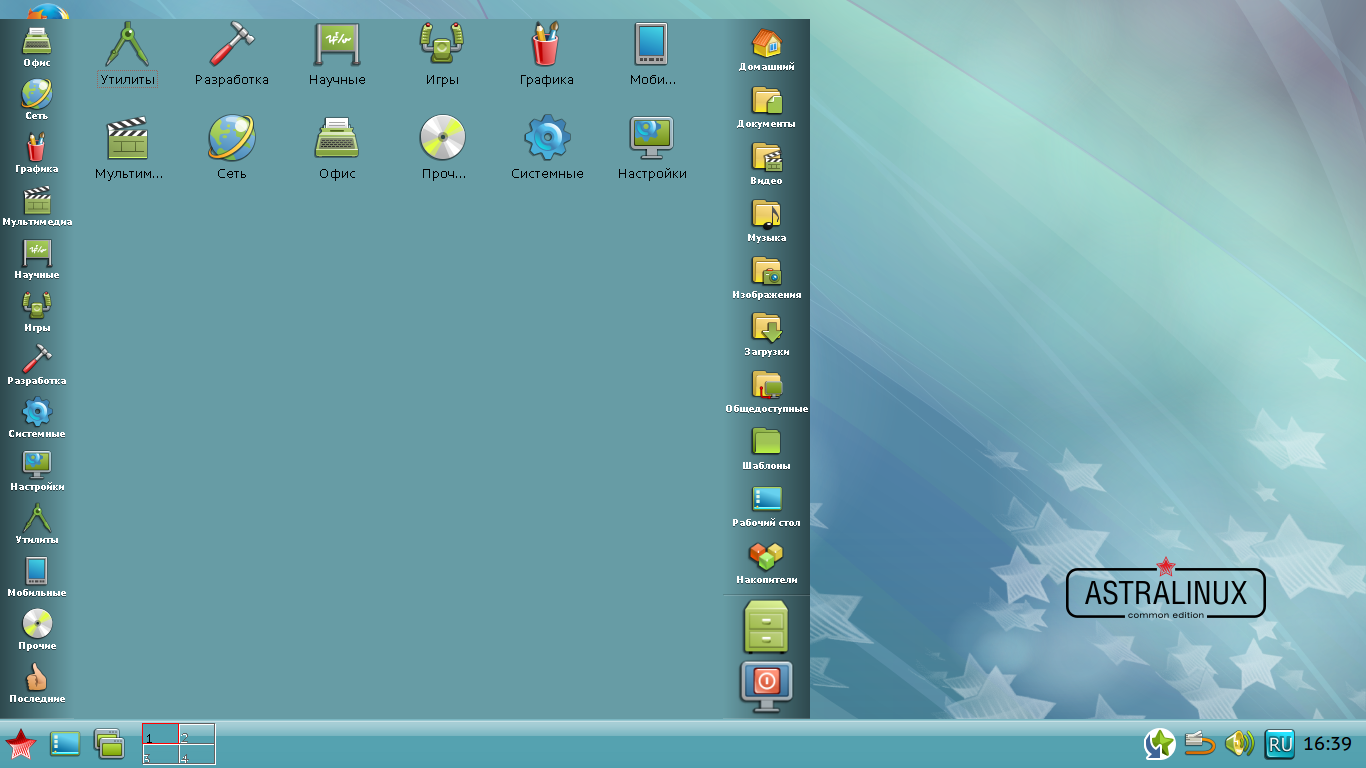This screenshot has height=768, width=1366.
Task: Open the volume control speaker in tray
Action: 1239,743
